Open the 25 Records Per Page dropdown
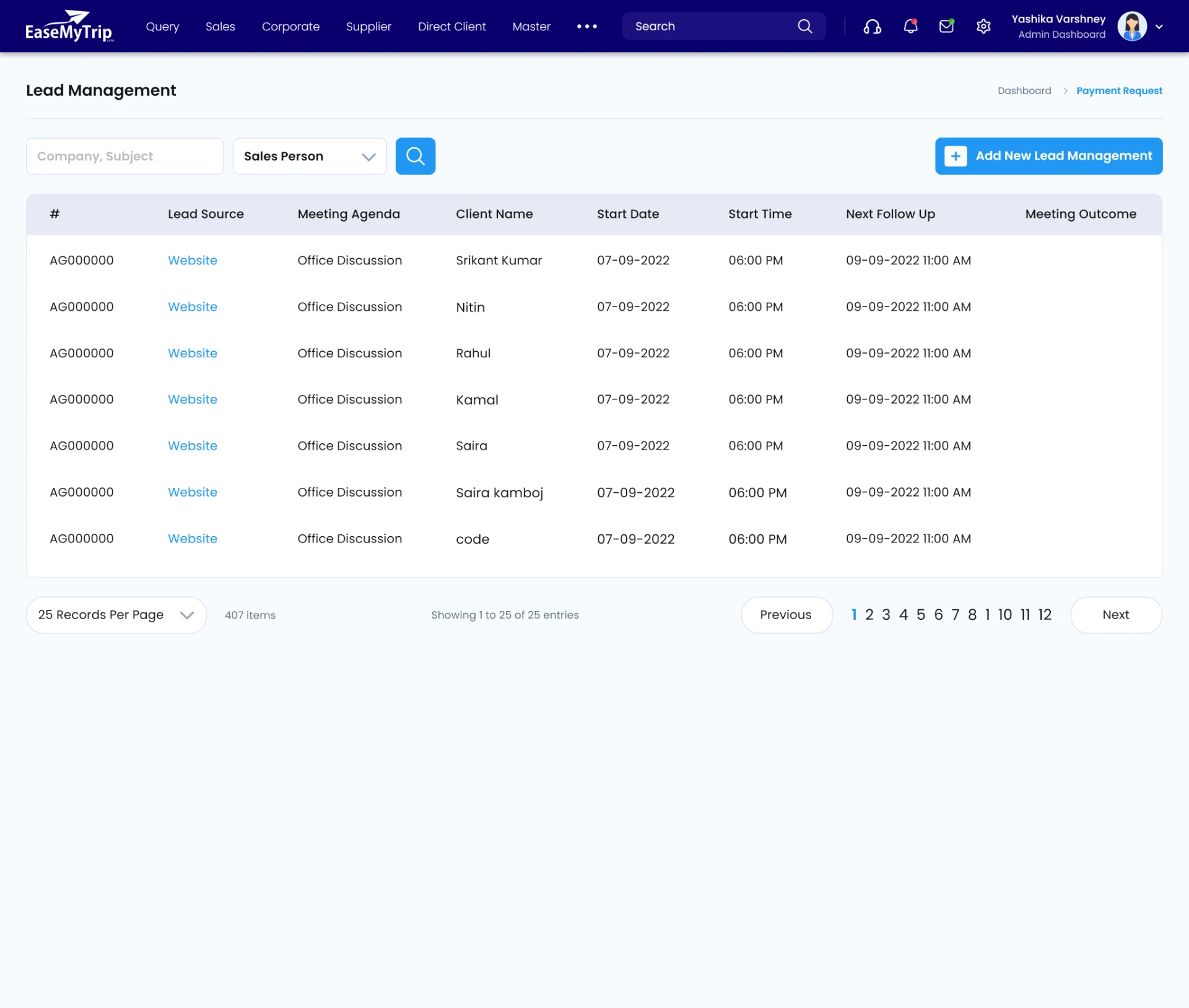Screen dimensions: 1189x1008 pos(116,615)
